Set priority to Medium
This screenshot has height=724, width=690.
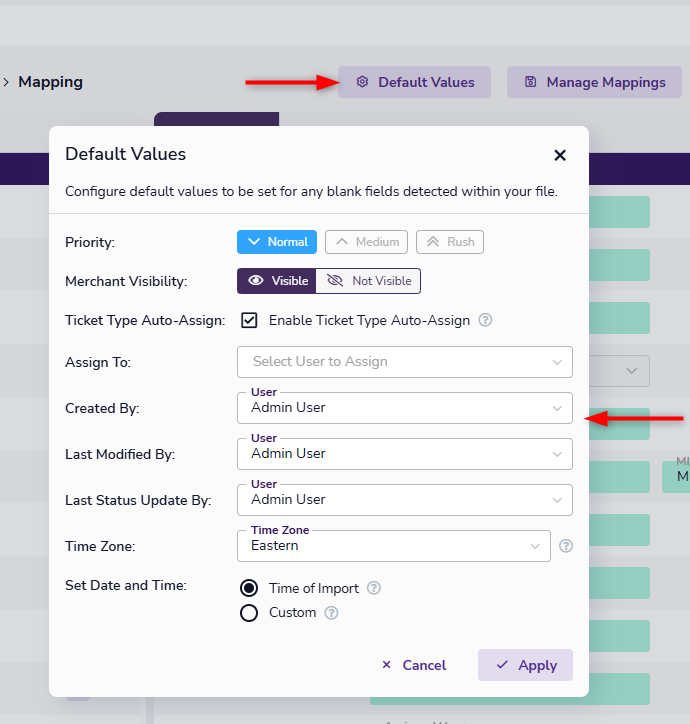[x=367, y=242]
